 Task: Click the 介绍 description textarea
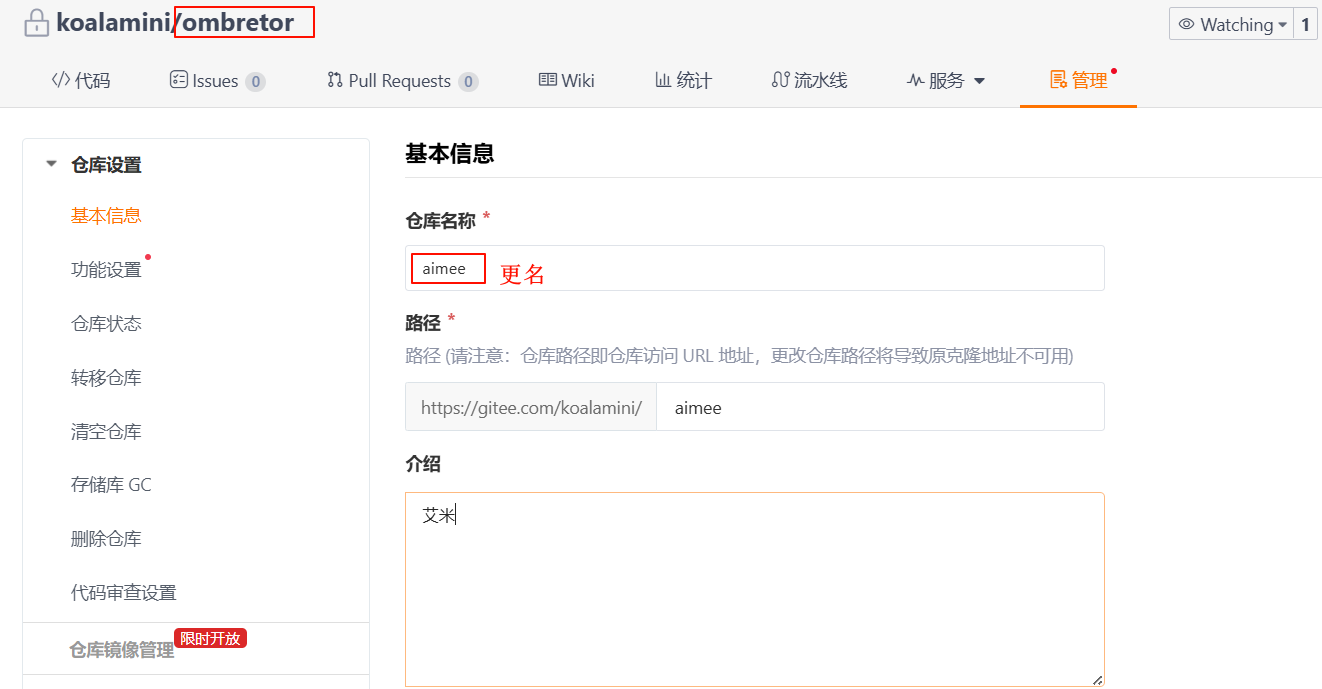[754, 589]
